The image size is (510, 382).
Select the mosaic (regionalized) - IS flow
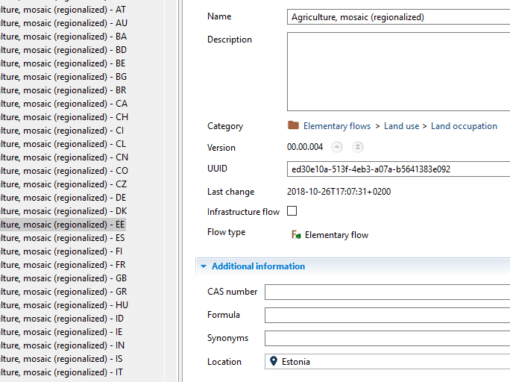pyautogui.click(x=61, y=359)
